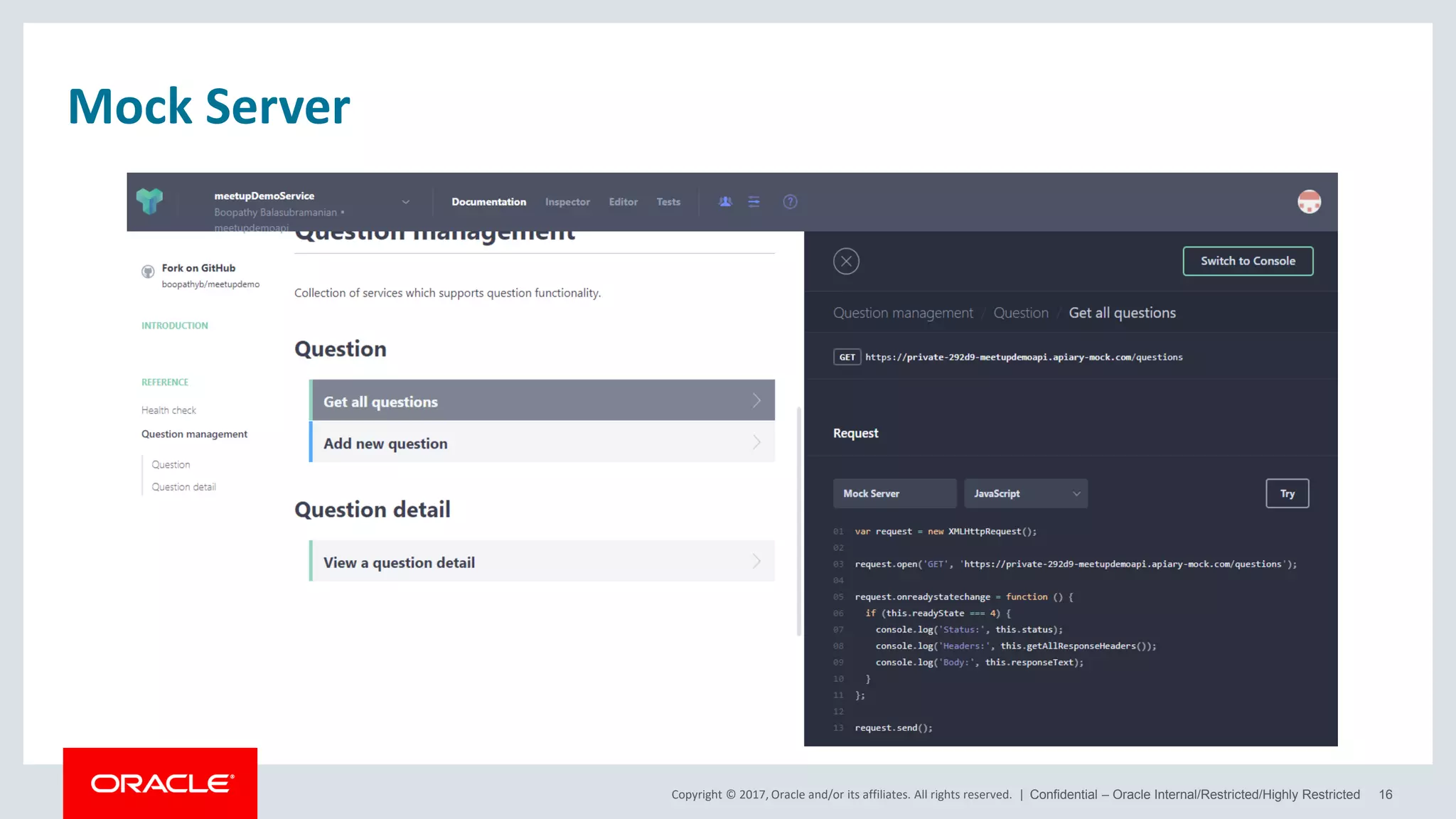Click the Switch to Console button

1248,261
